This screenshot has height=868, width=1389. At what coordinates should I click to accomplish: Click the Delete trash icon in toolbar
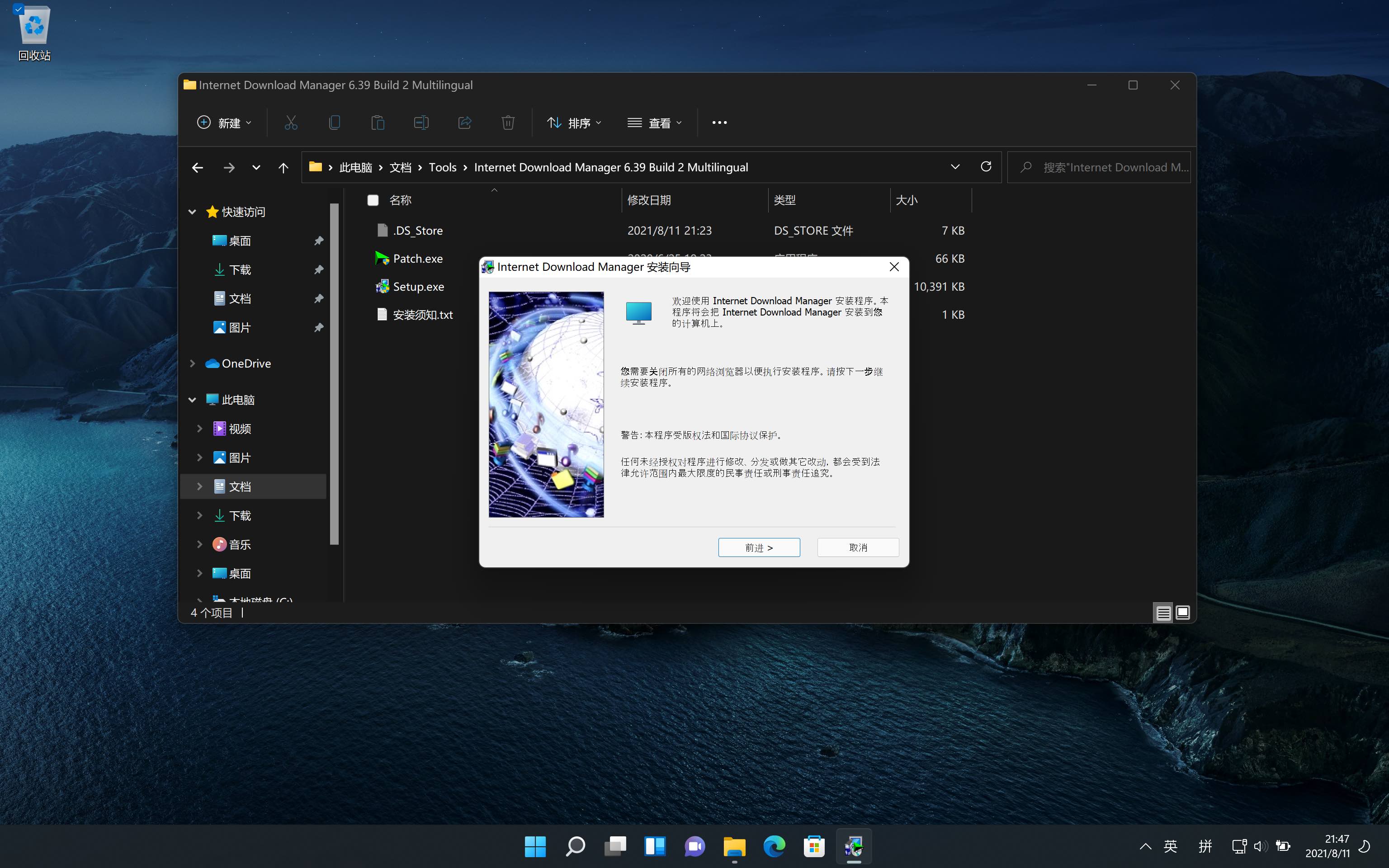(x=508, y=122)
